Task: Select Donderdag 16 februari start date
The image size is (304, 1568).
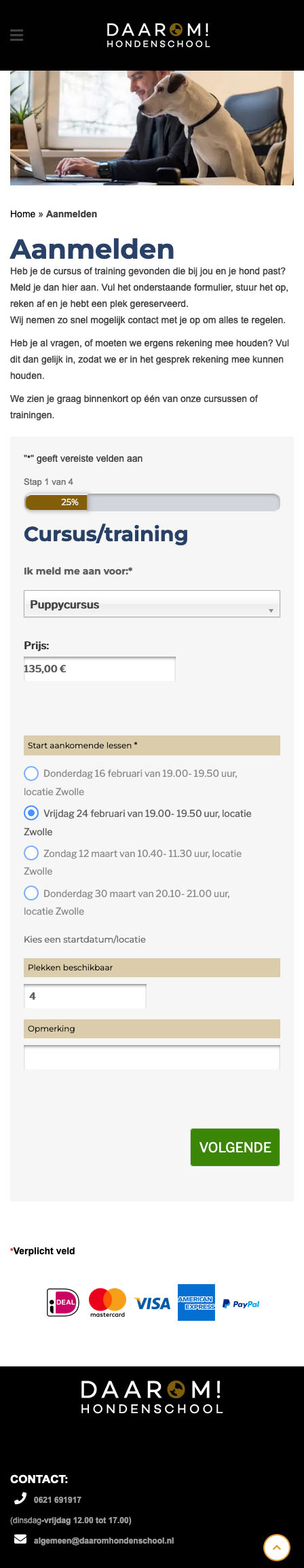Action: coord(31,773)
